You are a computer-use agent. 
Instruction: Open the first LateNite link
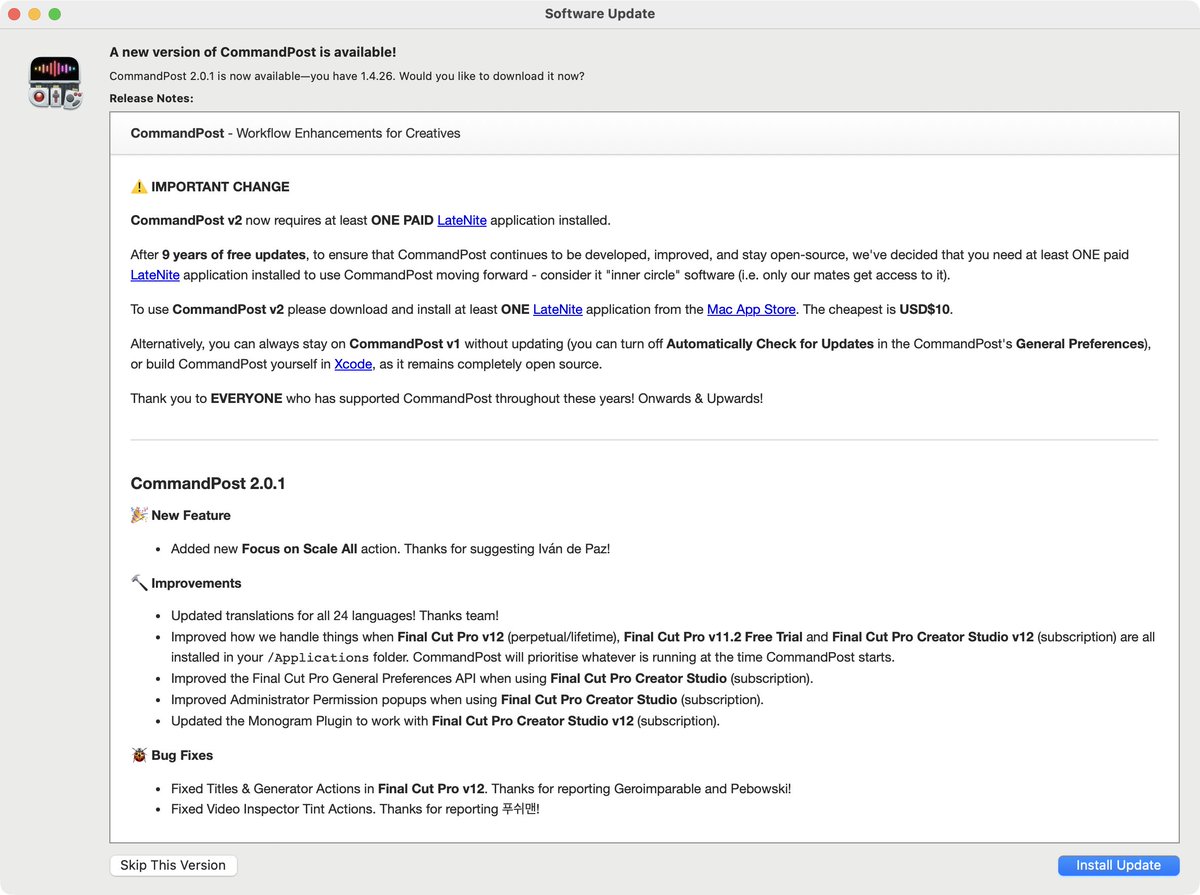462,220
